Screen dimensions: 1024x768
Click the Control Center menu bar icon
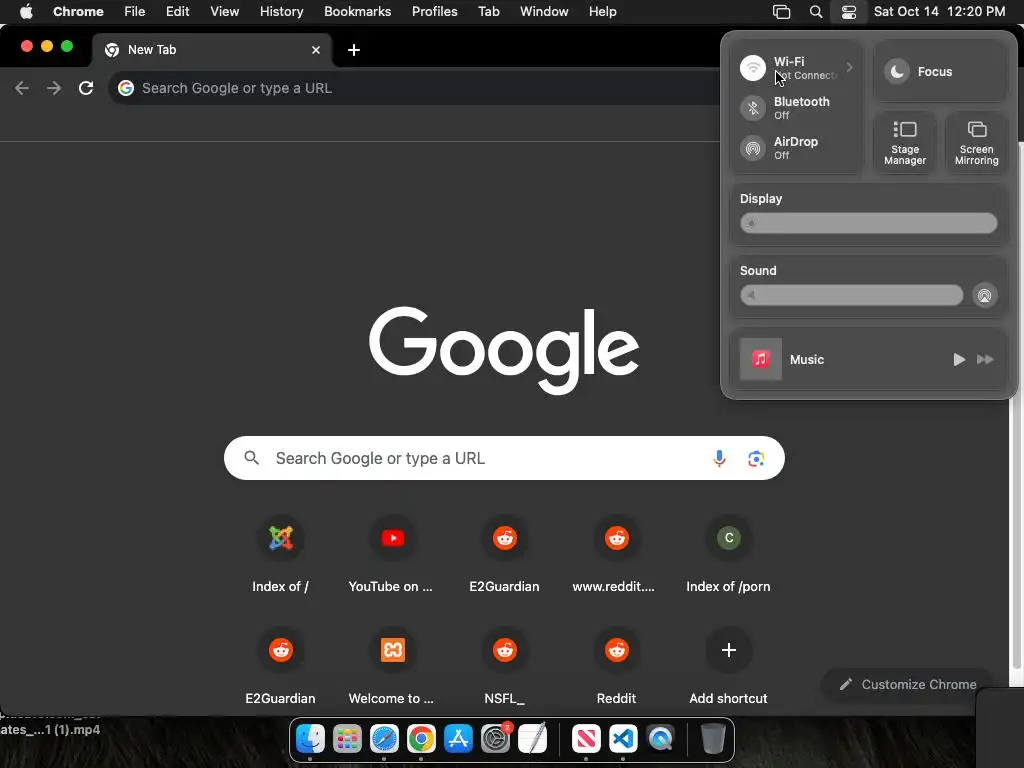(x=848, y=12)
